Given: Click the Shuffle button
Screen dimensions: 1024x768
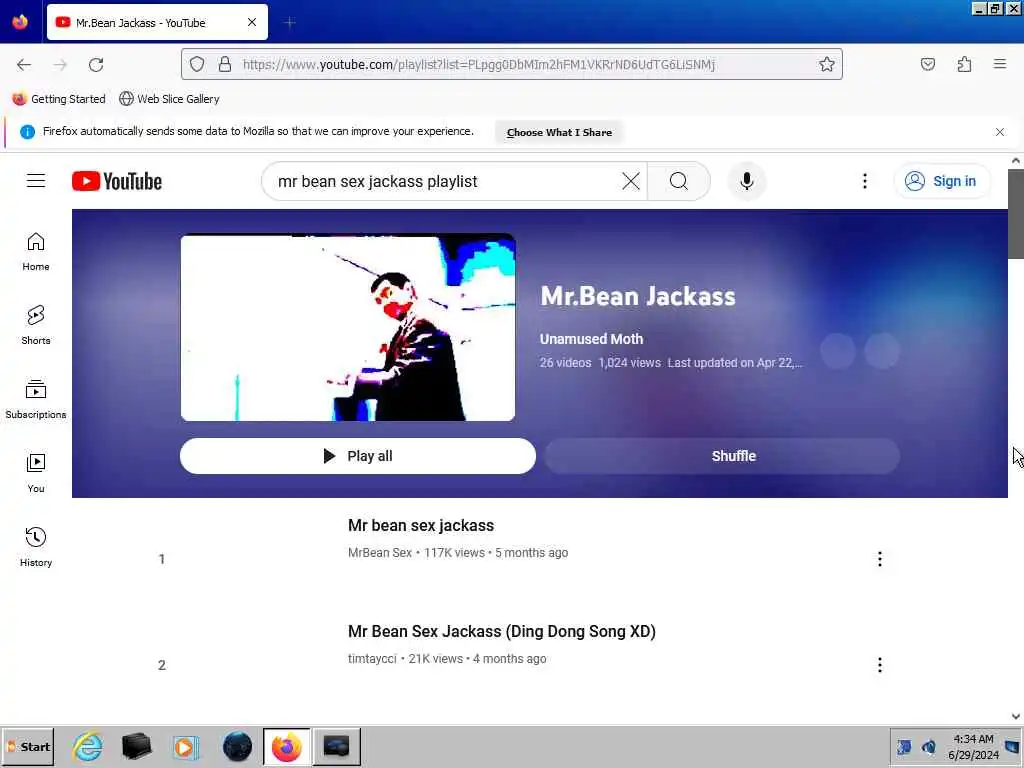Looking at the screenshot, I should coord(722,456).
